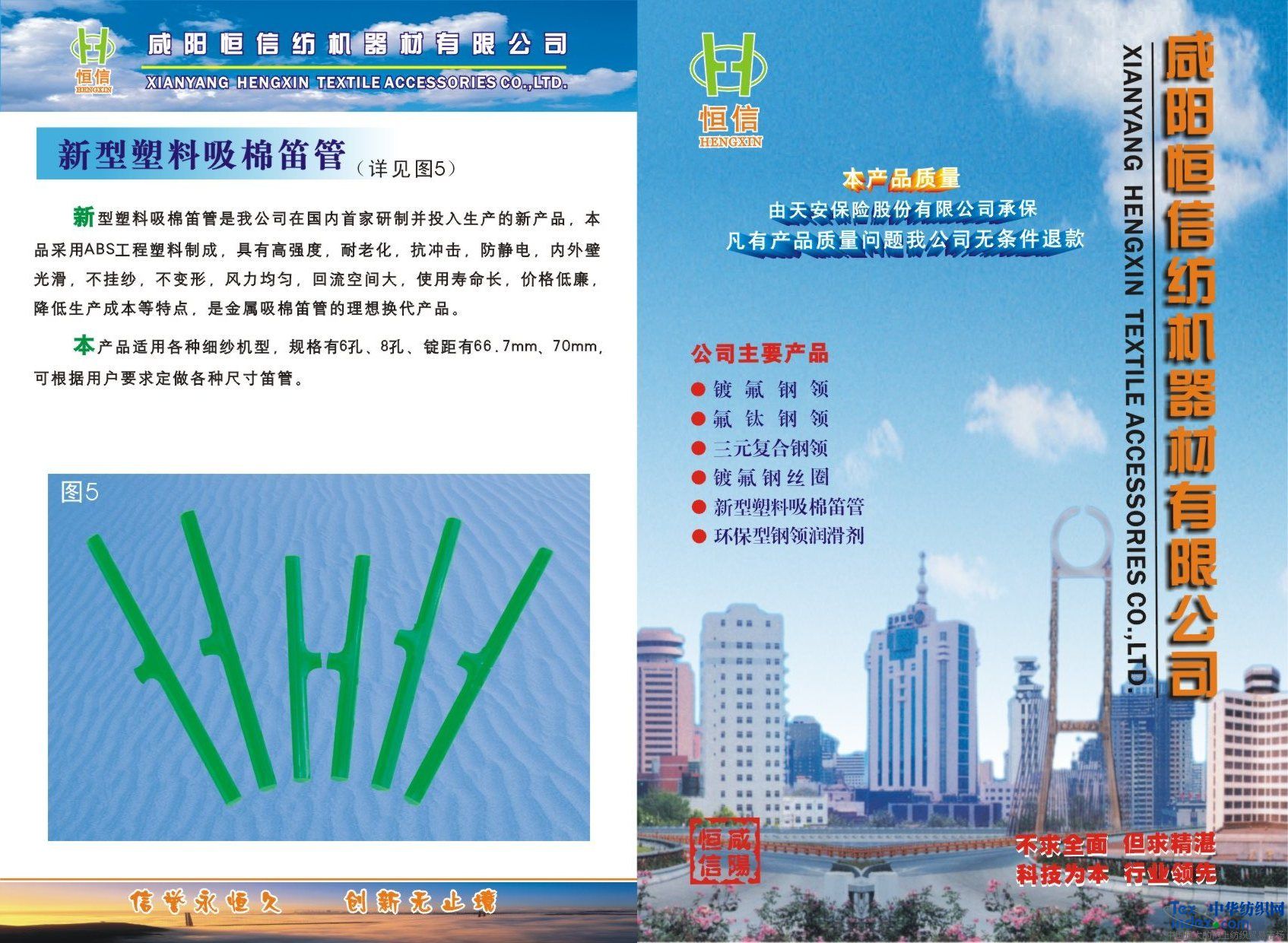The height and width of the screenshot is (943, 1288).
Task: Click the red bullet beside 新型塑料吸棉笛管
Action: (698, 507)
